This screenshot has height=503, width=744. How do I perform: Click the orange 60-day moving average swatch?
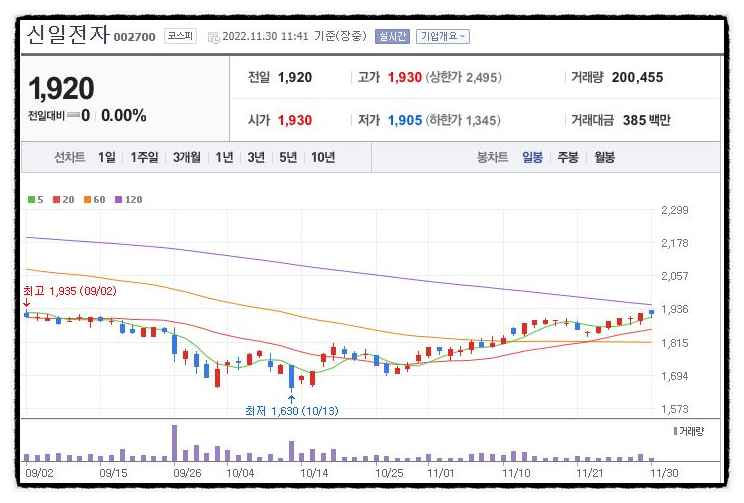click(x=87, y=199)
